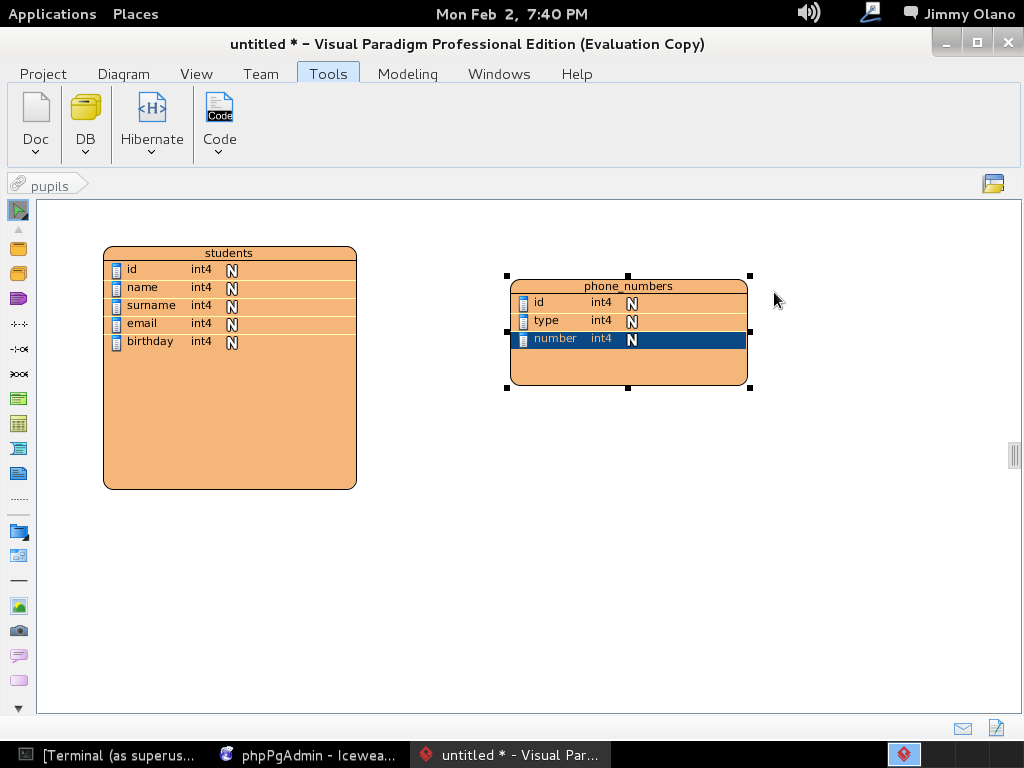Select the pointer selection tool in palette

pyautogui.click(x=18, y=210)
